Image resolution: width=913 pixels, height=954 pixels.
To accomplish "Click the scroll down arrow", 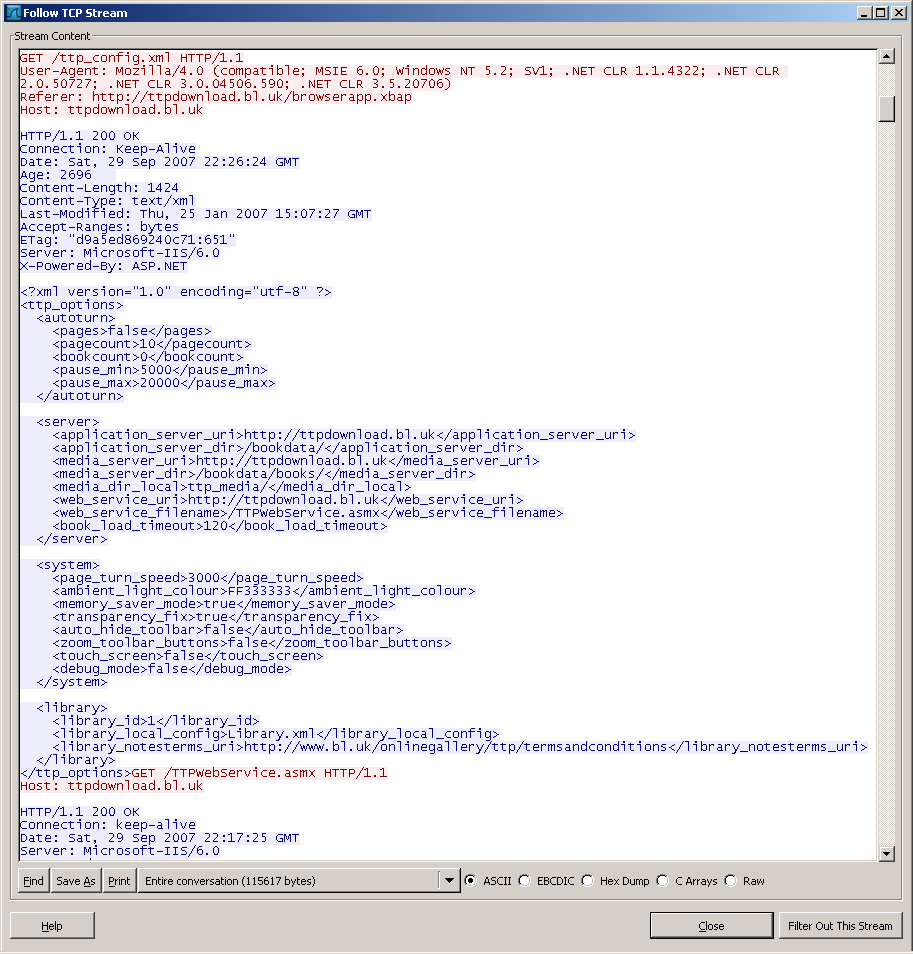I will 887,854.
